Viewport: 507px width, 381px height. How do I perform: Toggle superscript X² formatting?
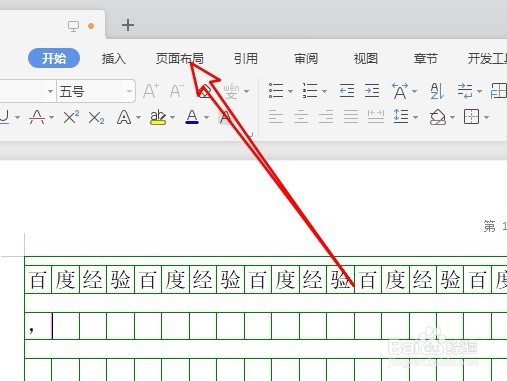click(71, 117)
